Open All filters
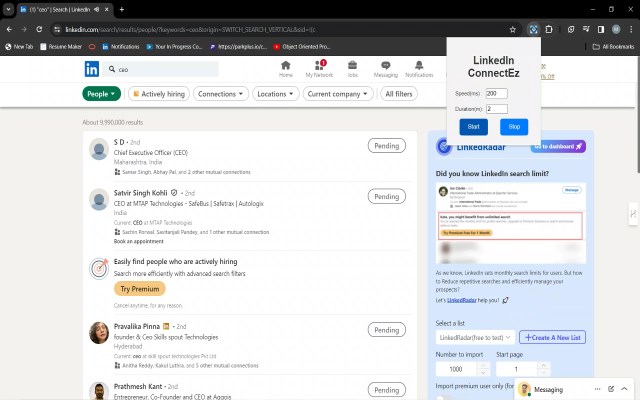The height and width of the screenshot is (400, 640). point(399,94)
